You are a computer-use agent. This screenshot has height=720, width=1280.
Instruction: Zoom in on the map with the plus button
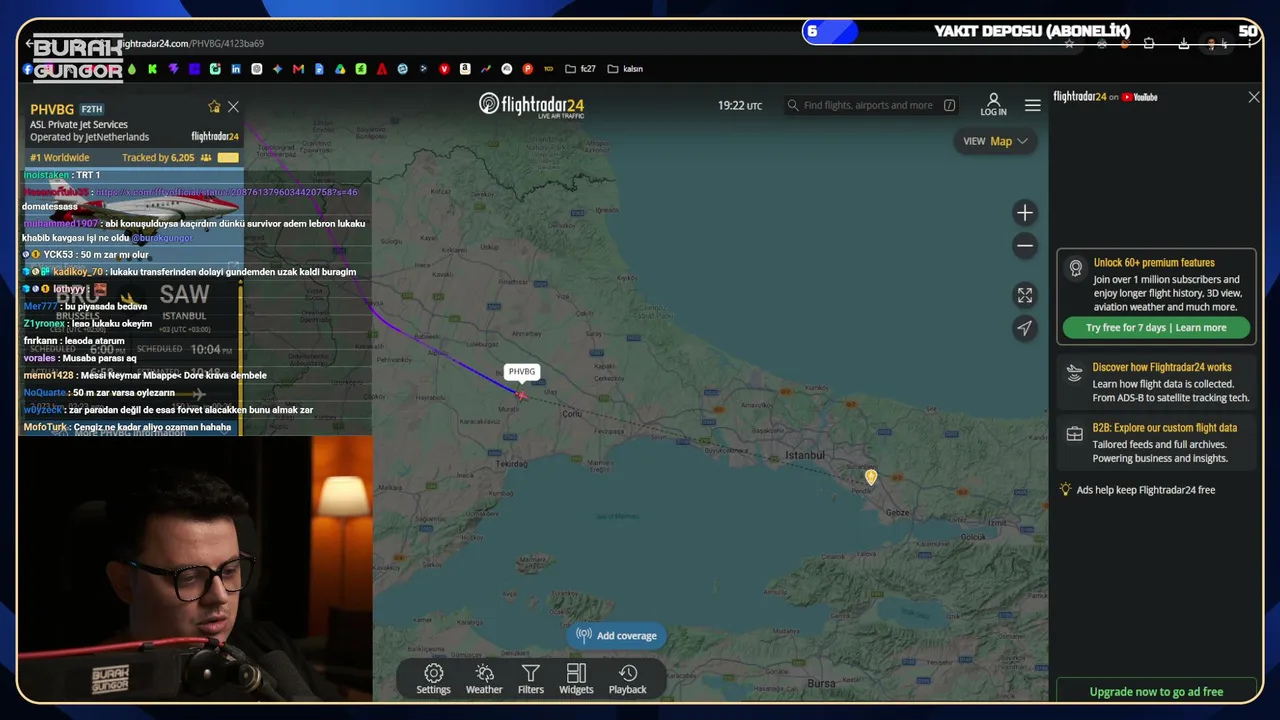coord(1025,213)
